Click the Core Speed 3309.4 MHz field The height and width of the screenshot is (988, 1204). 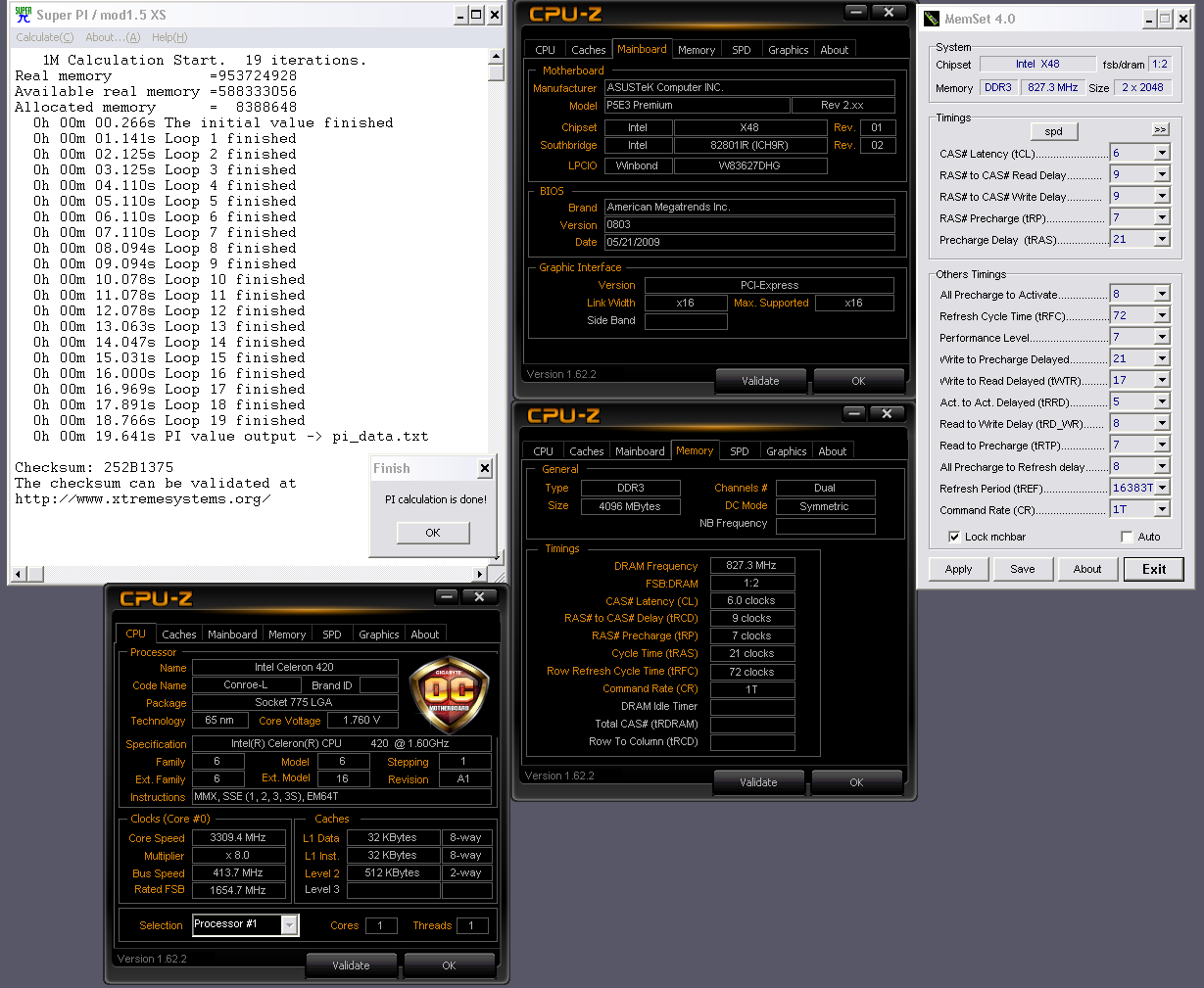pyautogui.click(x=238, y=837)
